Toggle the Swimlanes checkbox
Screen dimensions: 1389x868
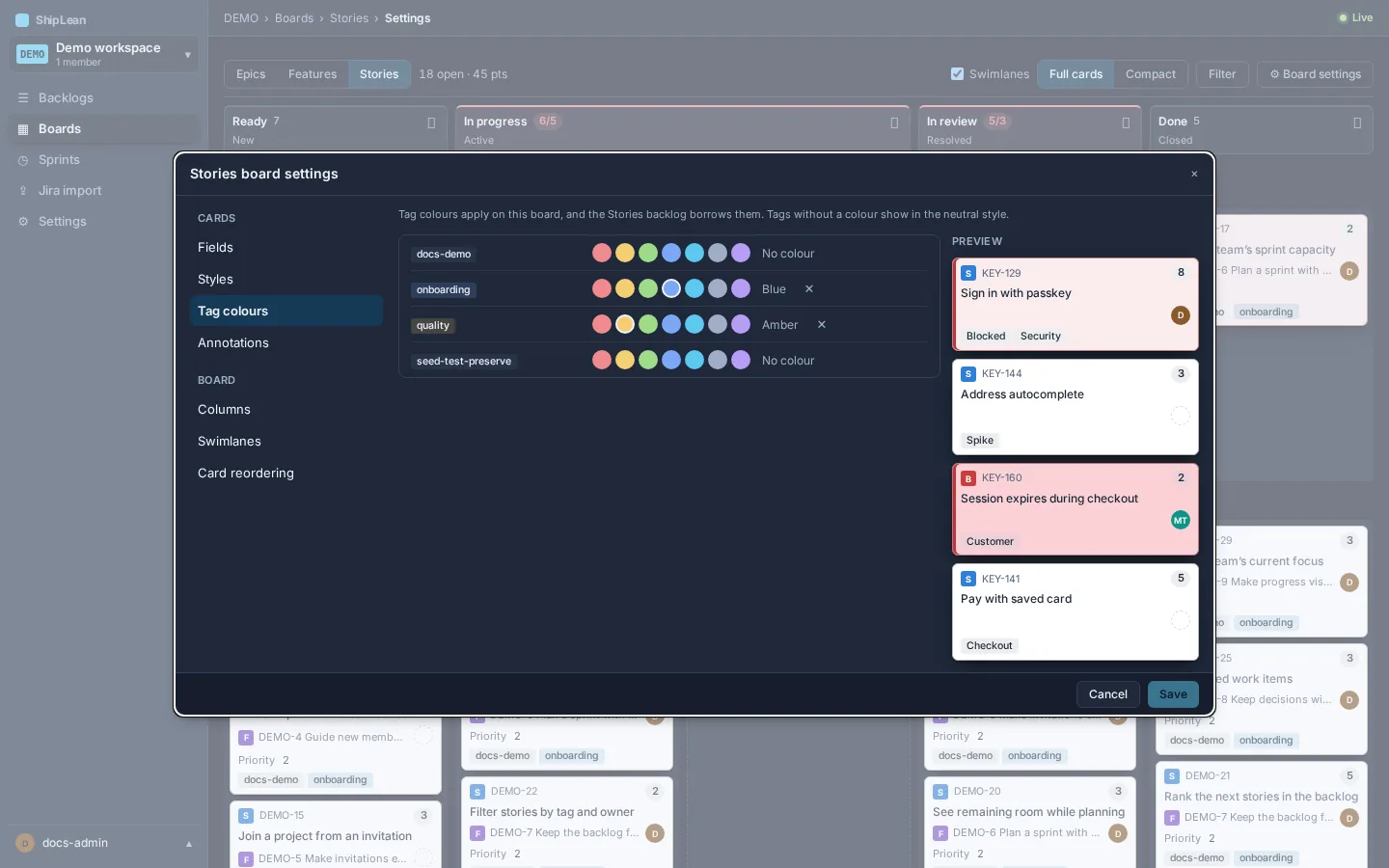tap(957, 74)
